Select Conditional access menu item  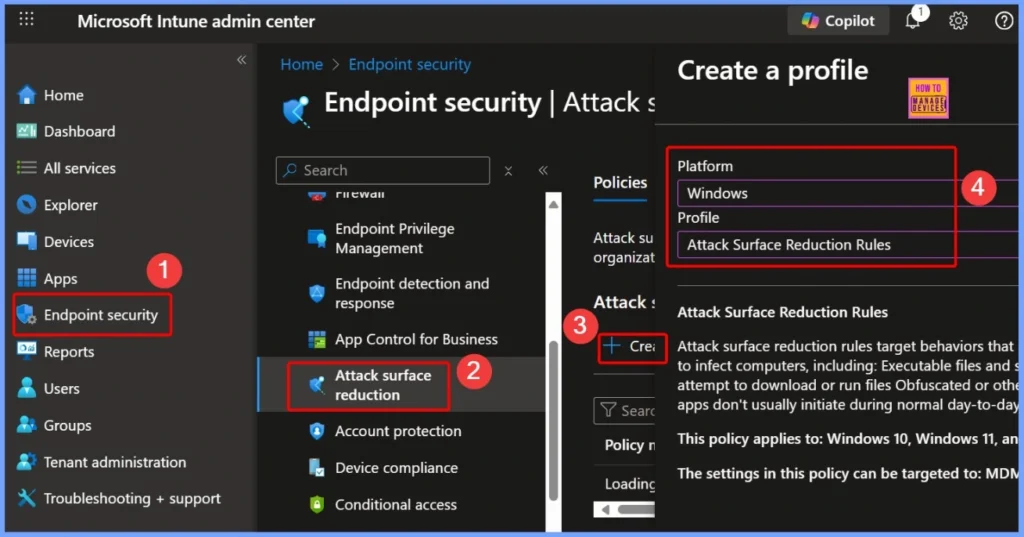pos(396,504)
